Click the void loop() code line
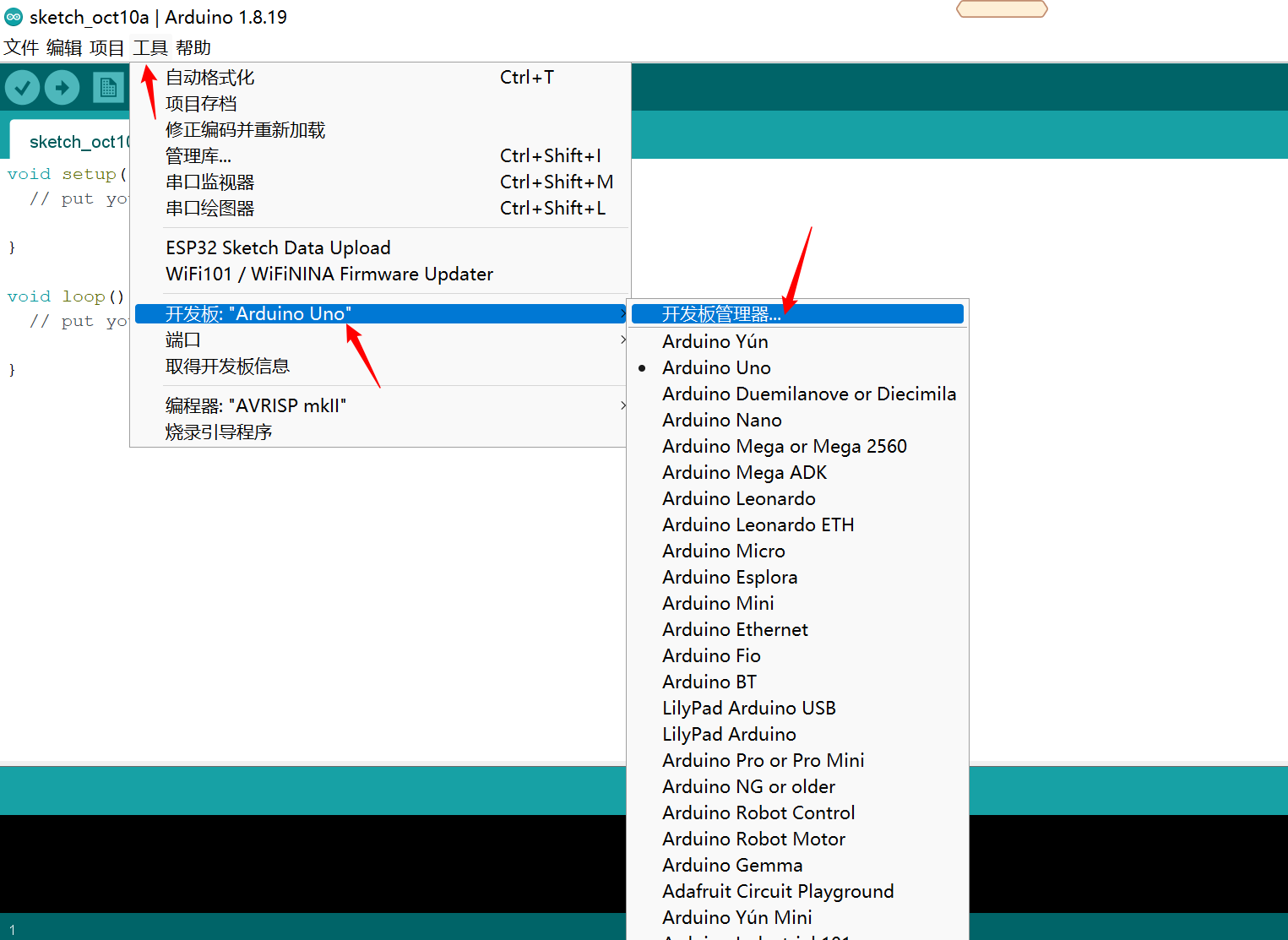This screenshot has width=1288, height=940. tap(66, 296)
